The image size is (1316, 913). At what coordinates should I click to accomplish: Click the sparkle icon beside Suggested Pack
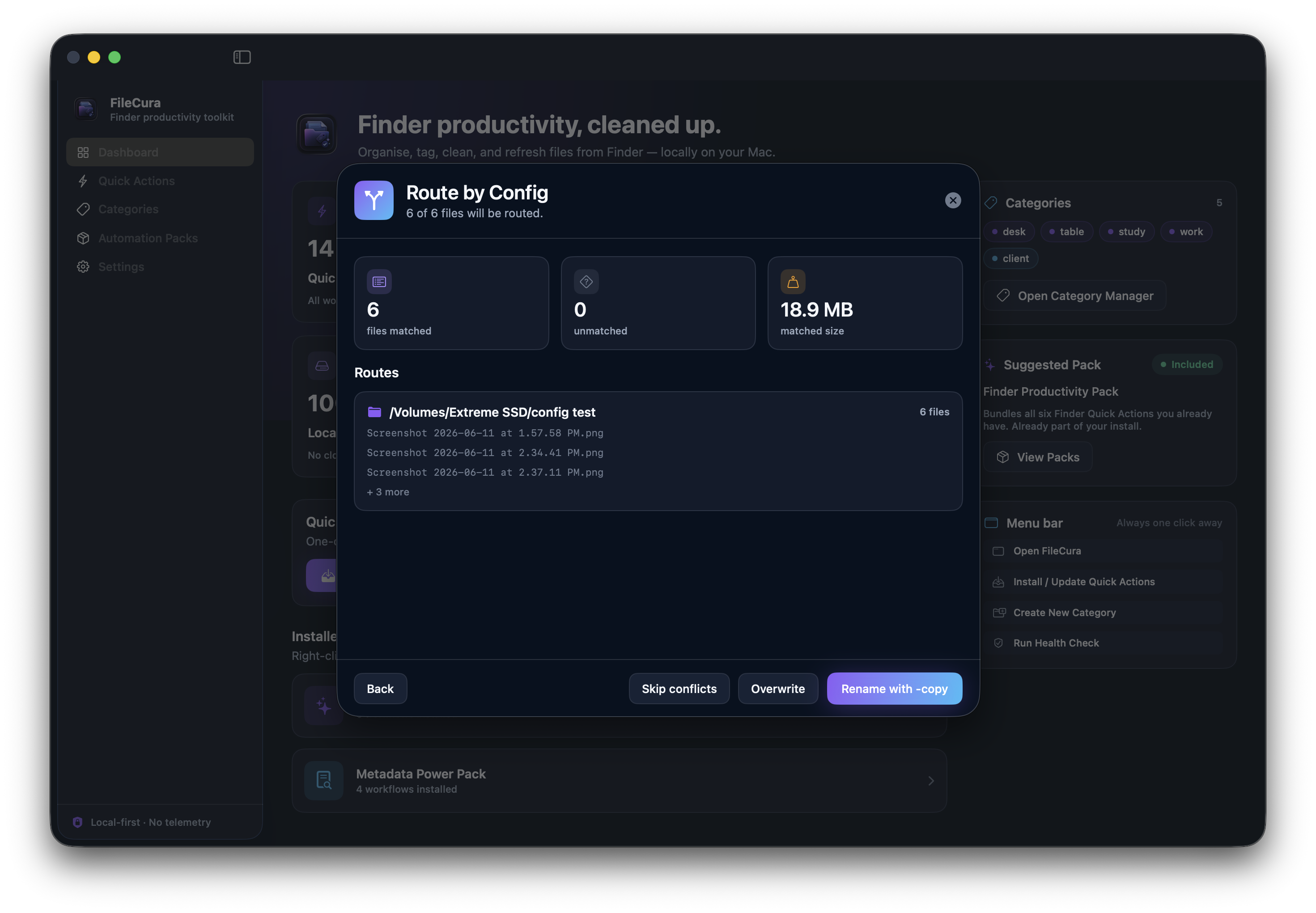990,365
